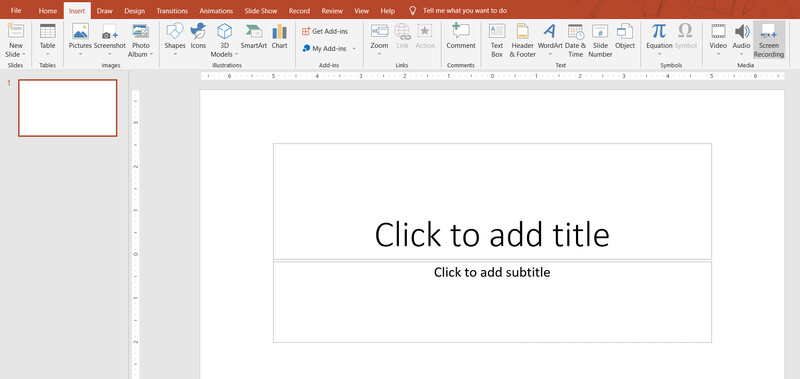Switch to the Home tab
800x379 pixels.
tap(48, 11)
